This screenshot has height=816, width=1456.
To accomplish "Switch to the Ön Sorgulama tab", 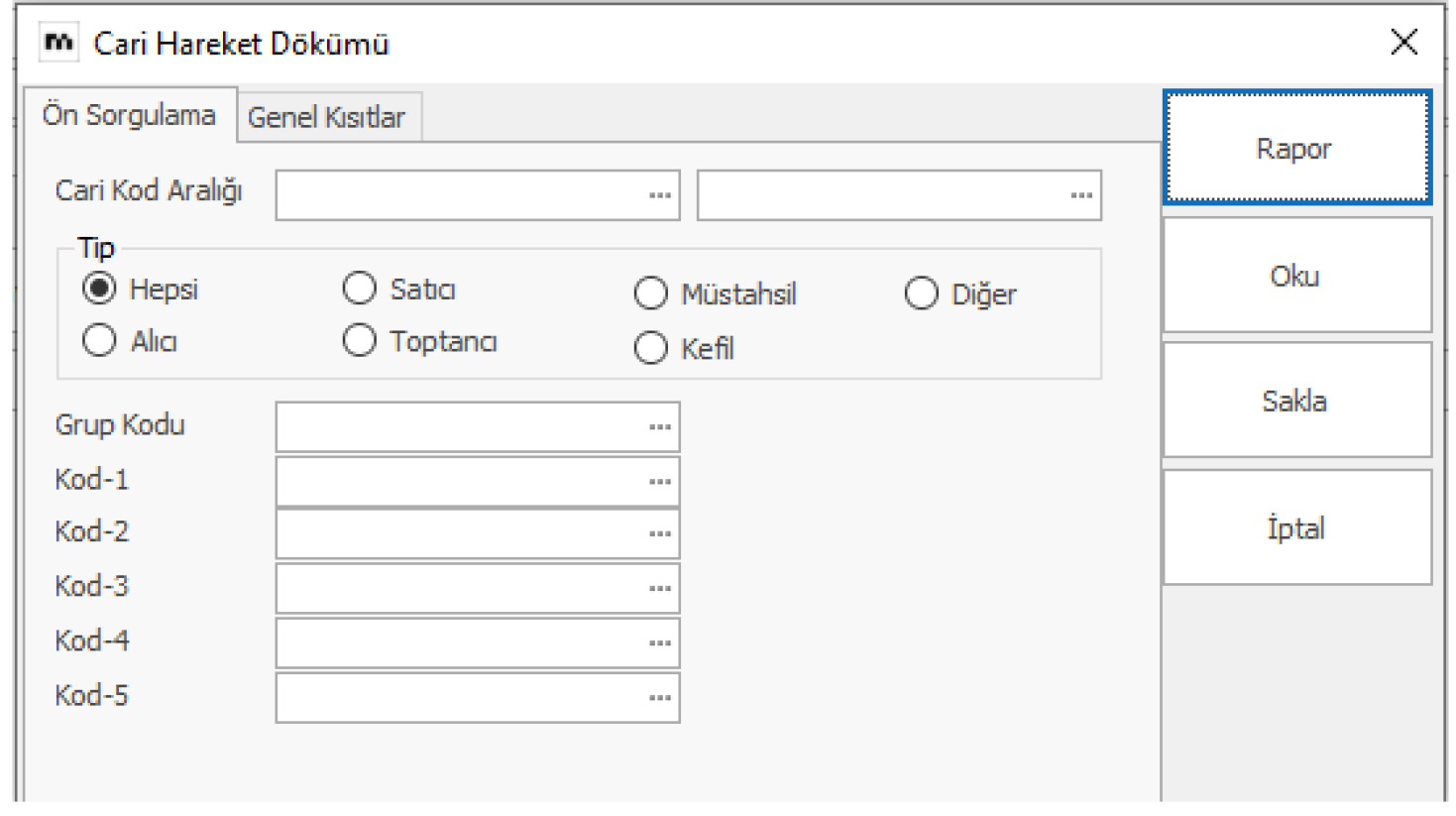I will pyautogui.click(x=129, y=115).
